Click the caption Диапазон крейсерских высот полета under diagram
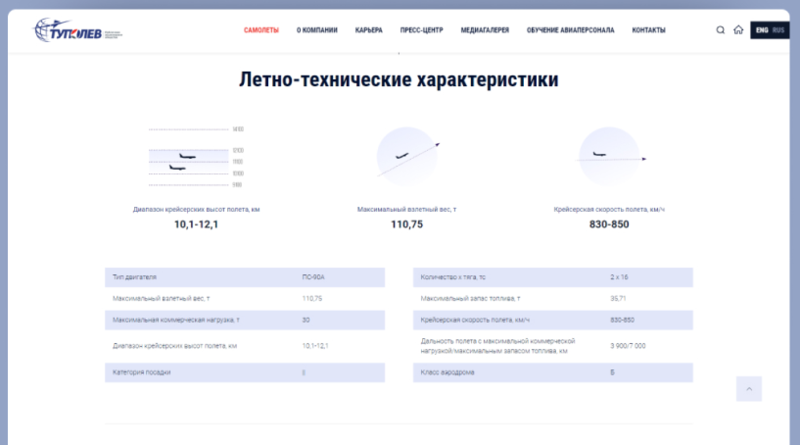 click(196, 209)
